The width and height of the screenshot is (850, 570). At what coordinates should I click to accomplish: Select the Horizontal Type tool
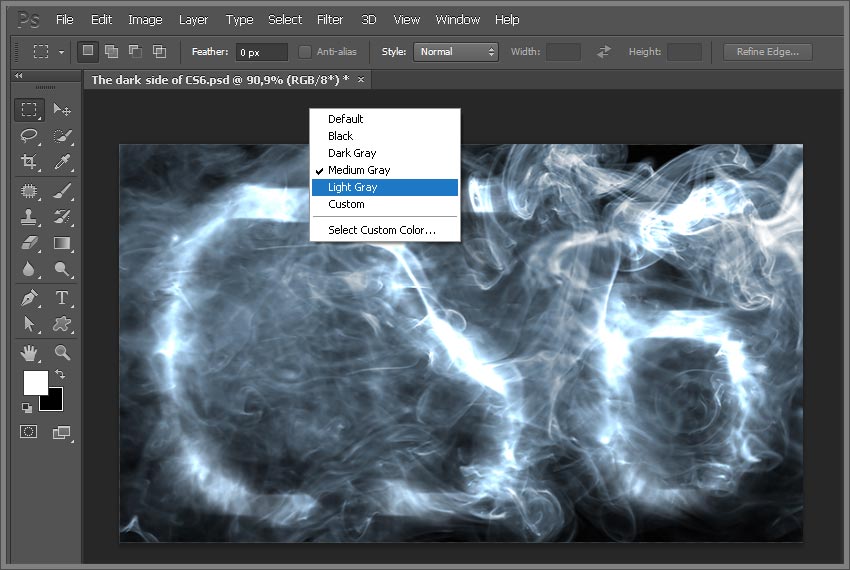(x=62, y=298)
